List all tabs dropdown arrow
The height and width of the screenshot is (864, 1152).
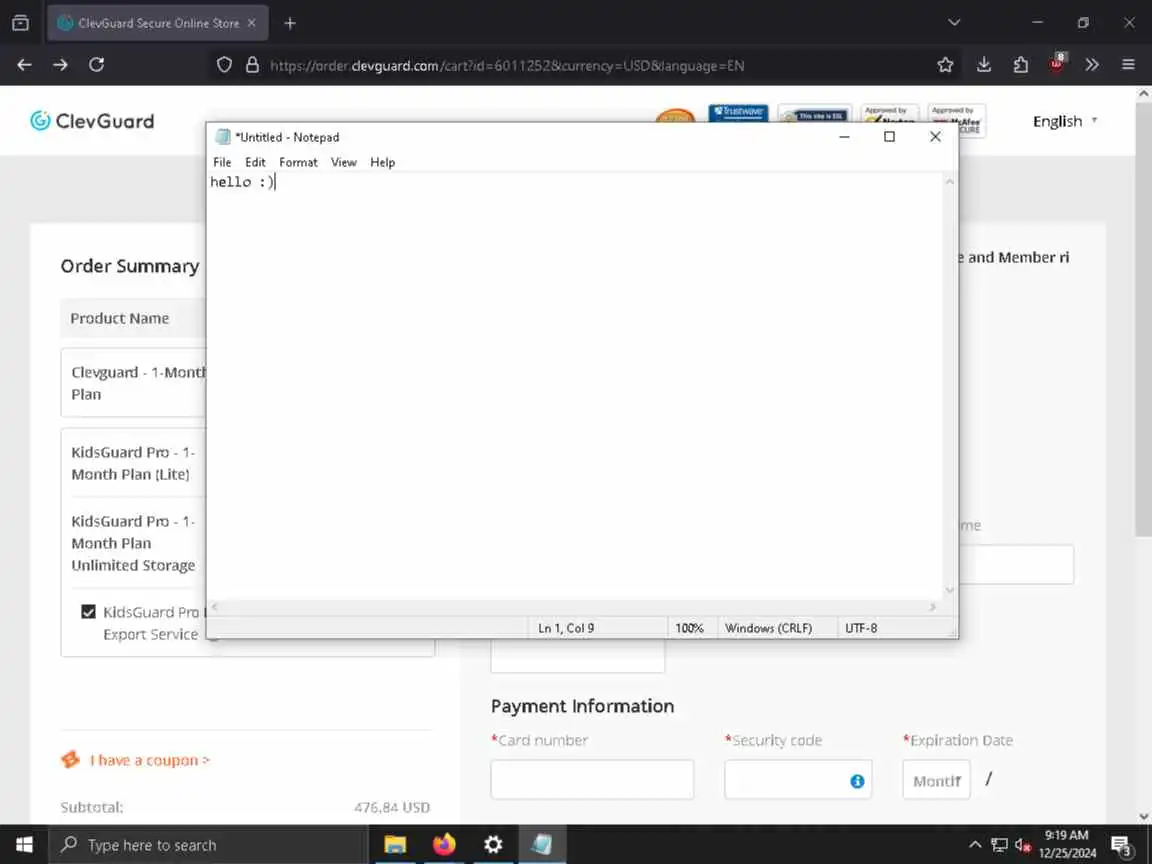[x=954, y=22]
